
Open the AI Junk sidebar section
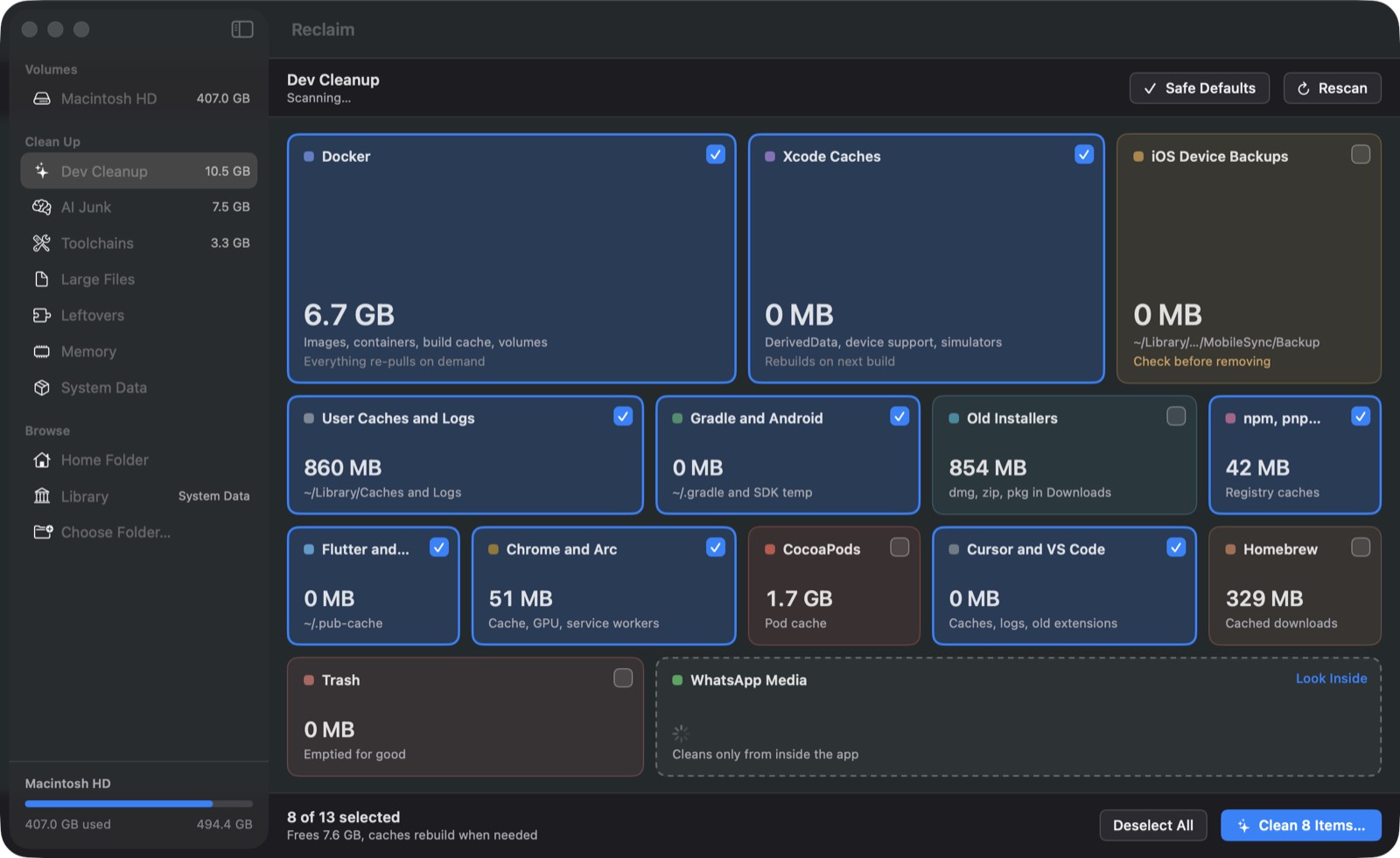tap(139, 207)
